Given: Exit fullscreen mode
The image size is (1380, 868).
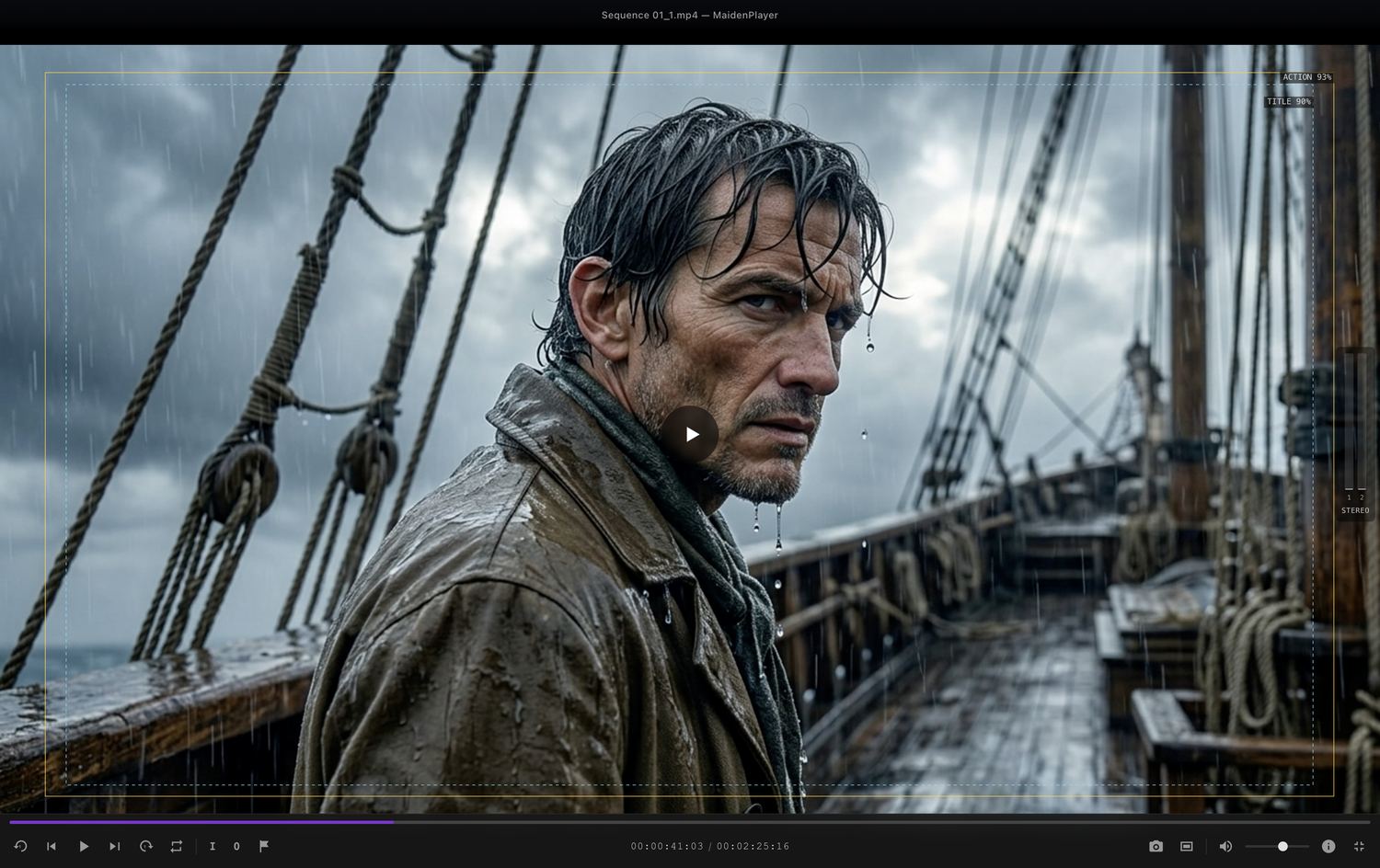Looking at the screenshot, I should (x=1359, y=846).
